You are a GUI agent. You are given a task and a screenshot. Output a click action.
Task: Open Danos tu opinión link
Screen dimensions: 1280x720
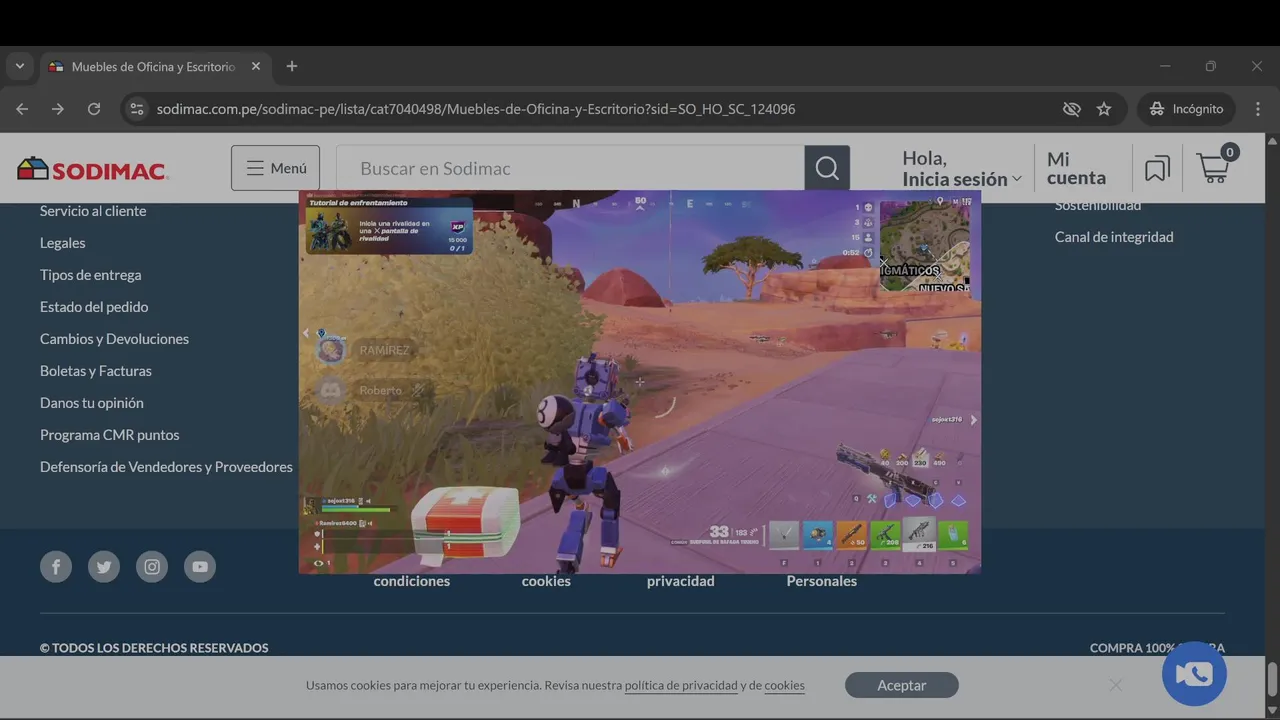(x=92, y=403)
